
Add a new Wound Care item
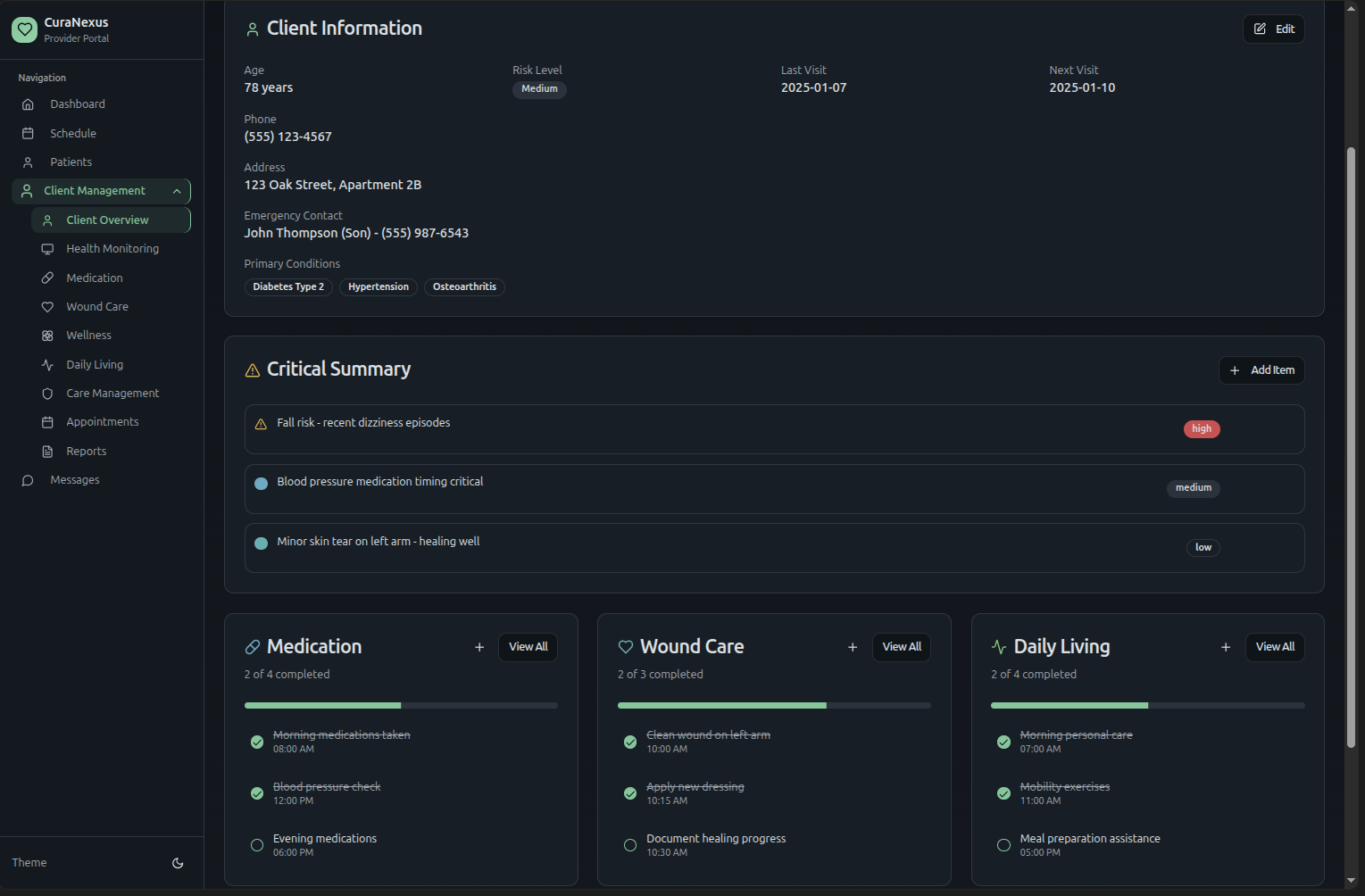pyautogui.click(x=853, y=647)
